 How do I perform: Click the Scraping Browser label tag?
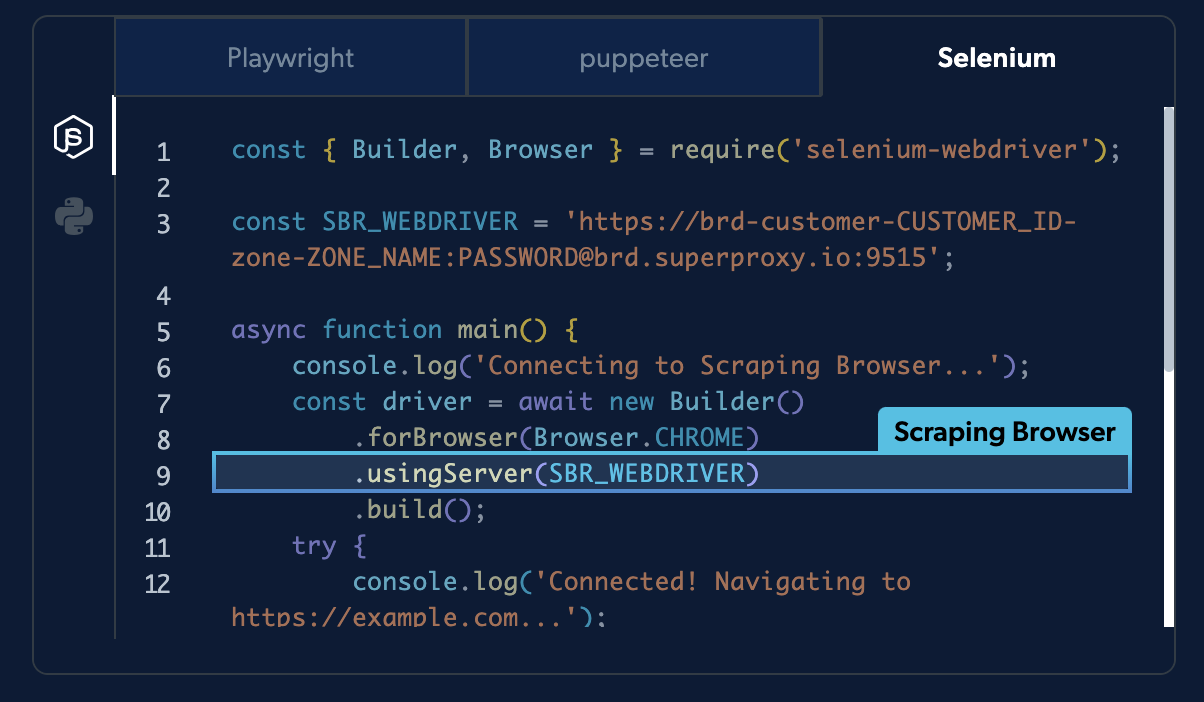[1004, 432]
